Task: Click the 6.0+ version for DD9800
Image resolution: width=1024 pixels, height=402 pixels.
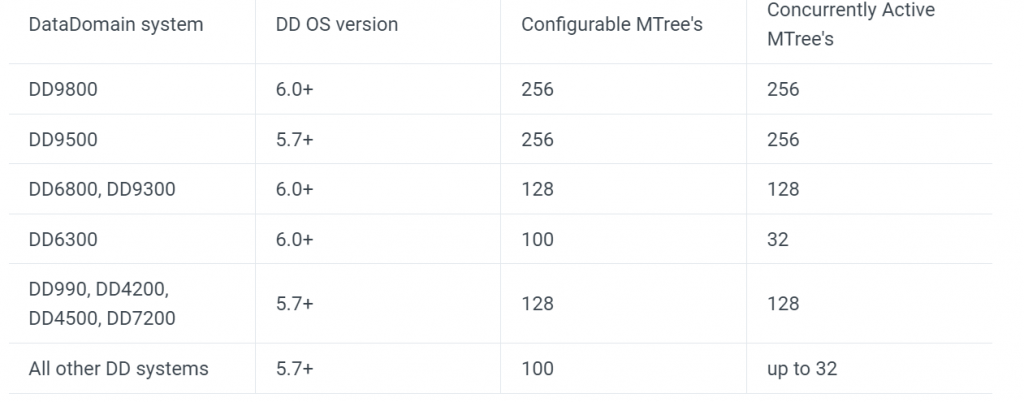Action: (x=294, y=89)
